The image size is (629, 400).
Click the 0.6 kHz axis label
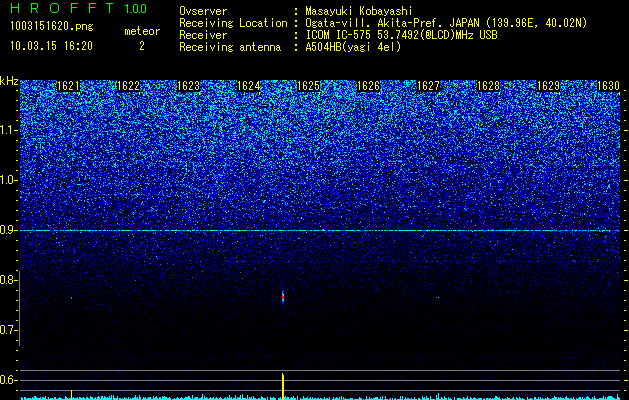tap(8, 380)
